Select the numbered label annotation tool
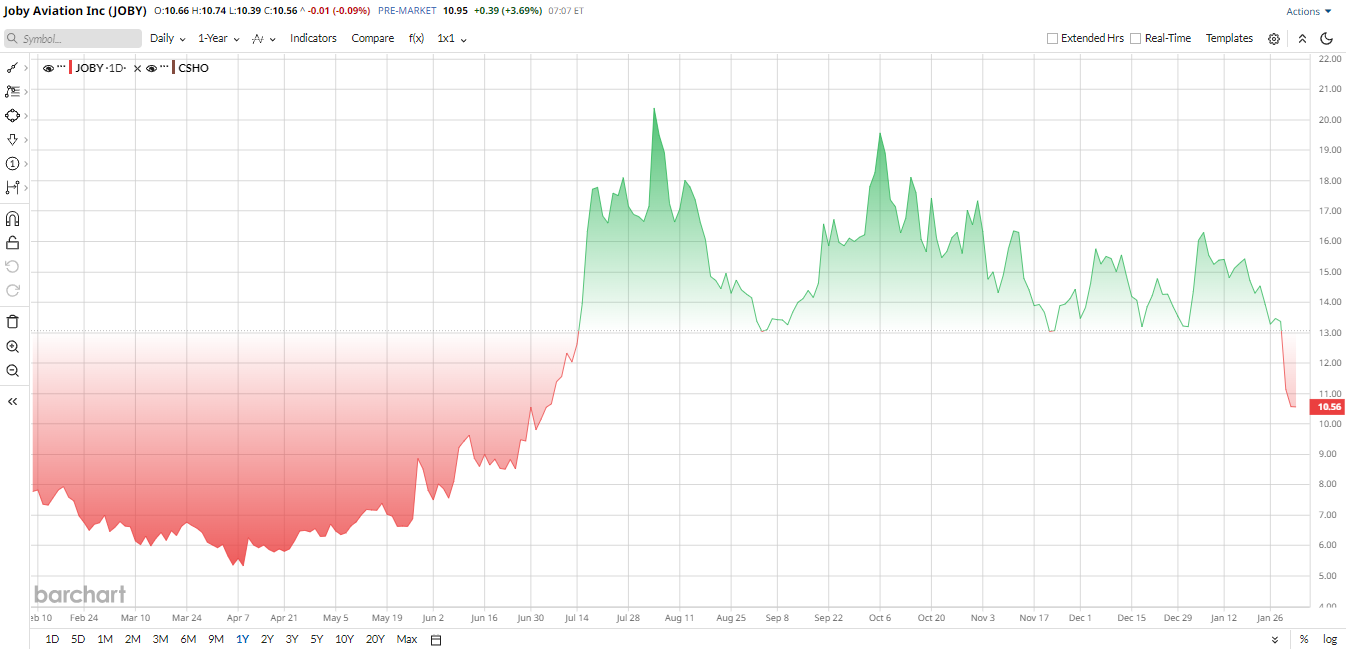 pyautogui.click(x=12, y=163)
